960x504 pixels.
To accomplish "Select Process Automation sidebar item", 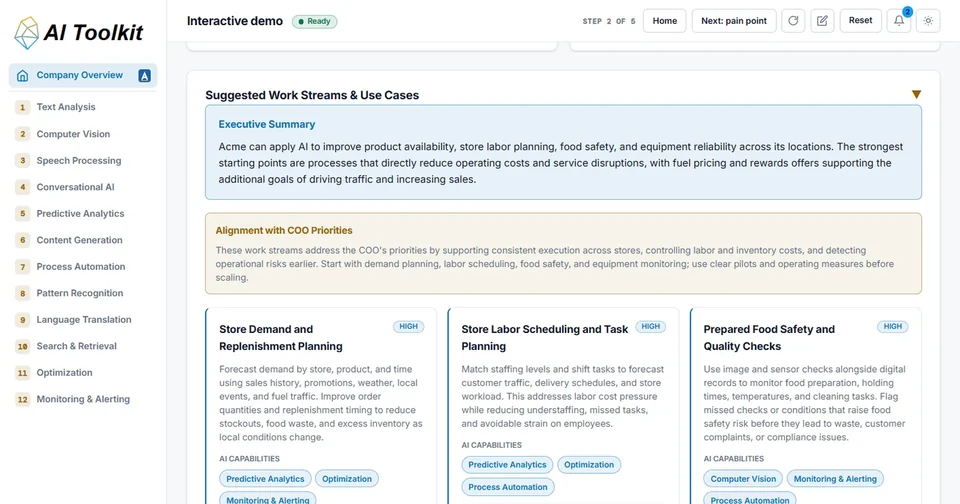I will (x=83, y=266).
